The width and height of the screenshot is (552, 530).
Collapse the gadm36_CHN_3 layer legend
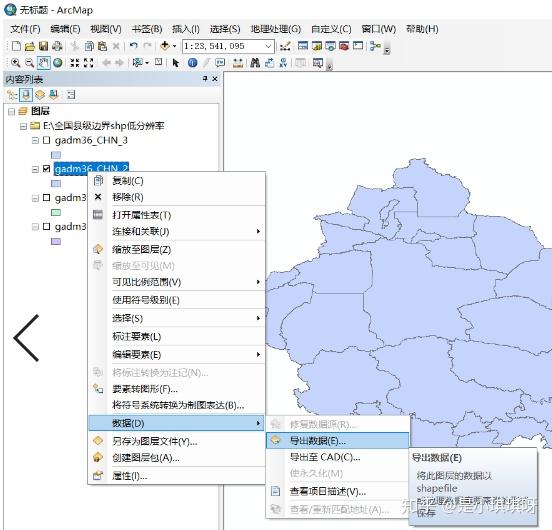(x=35, y=140)
